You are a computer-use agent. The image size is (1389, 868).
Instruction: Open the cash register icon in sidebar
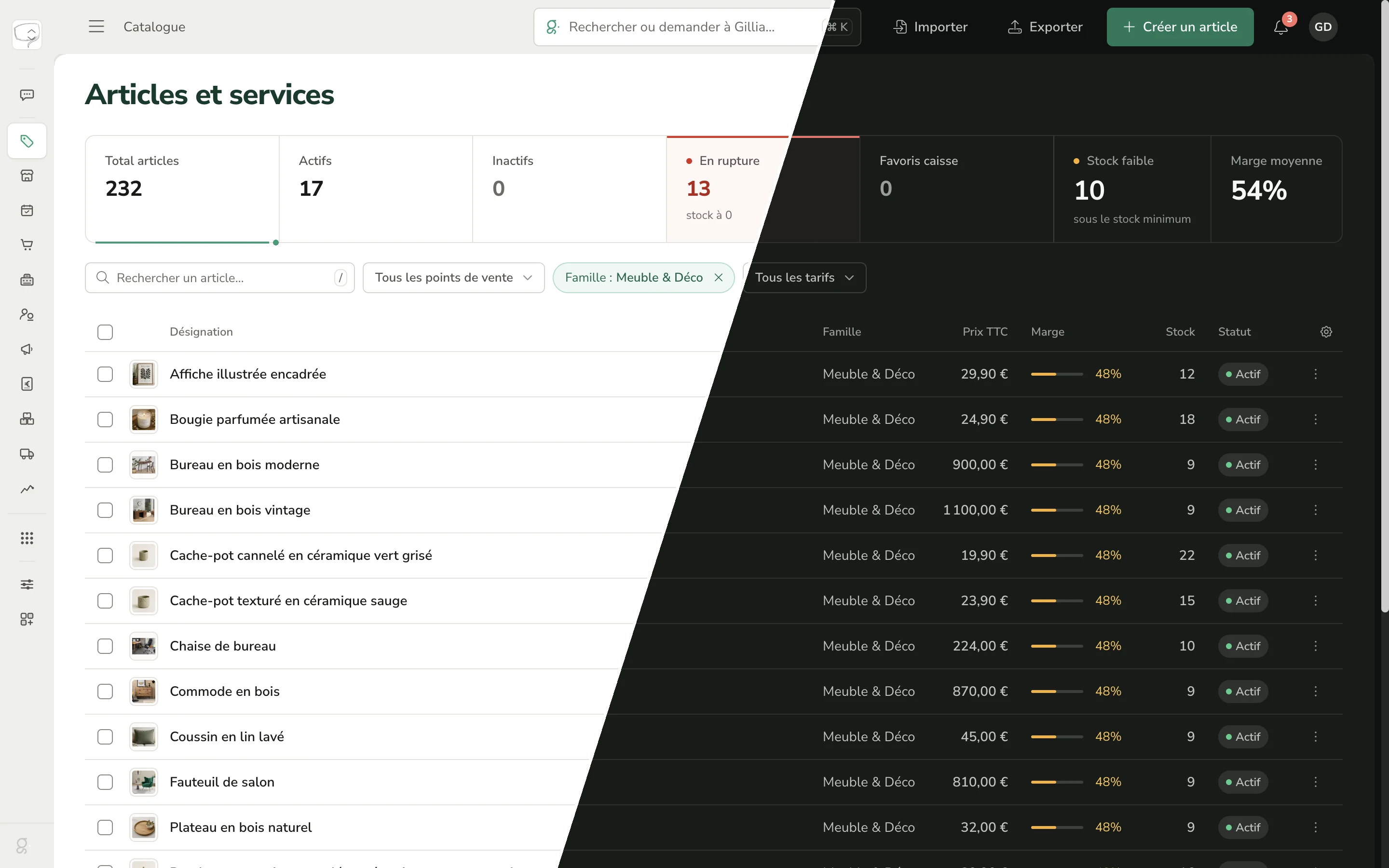click(x=27, y=280)
